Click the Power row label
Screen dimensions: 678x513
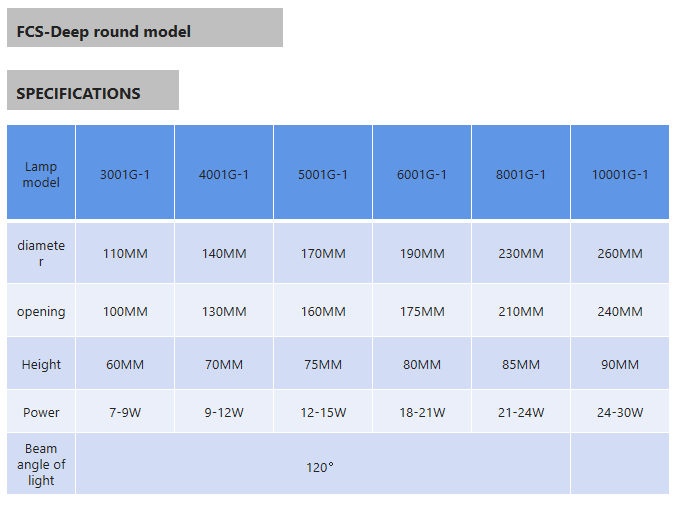41,412
